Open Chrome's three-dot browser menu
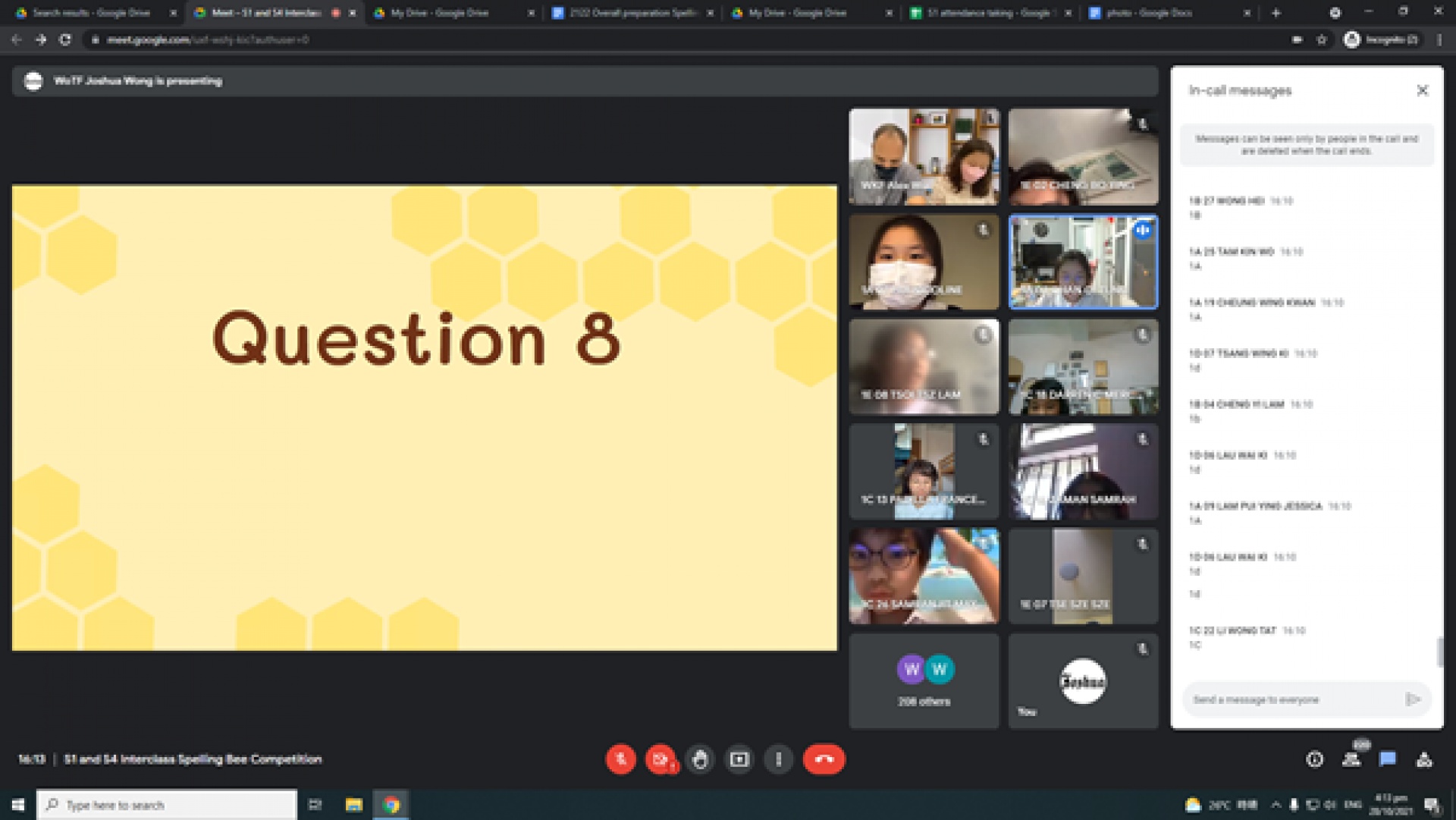The height and width of the screenshot is (820, 1456). click(1439, 39)
